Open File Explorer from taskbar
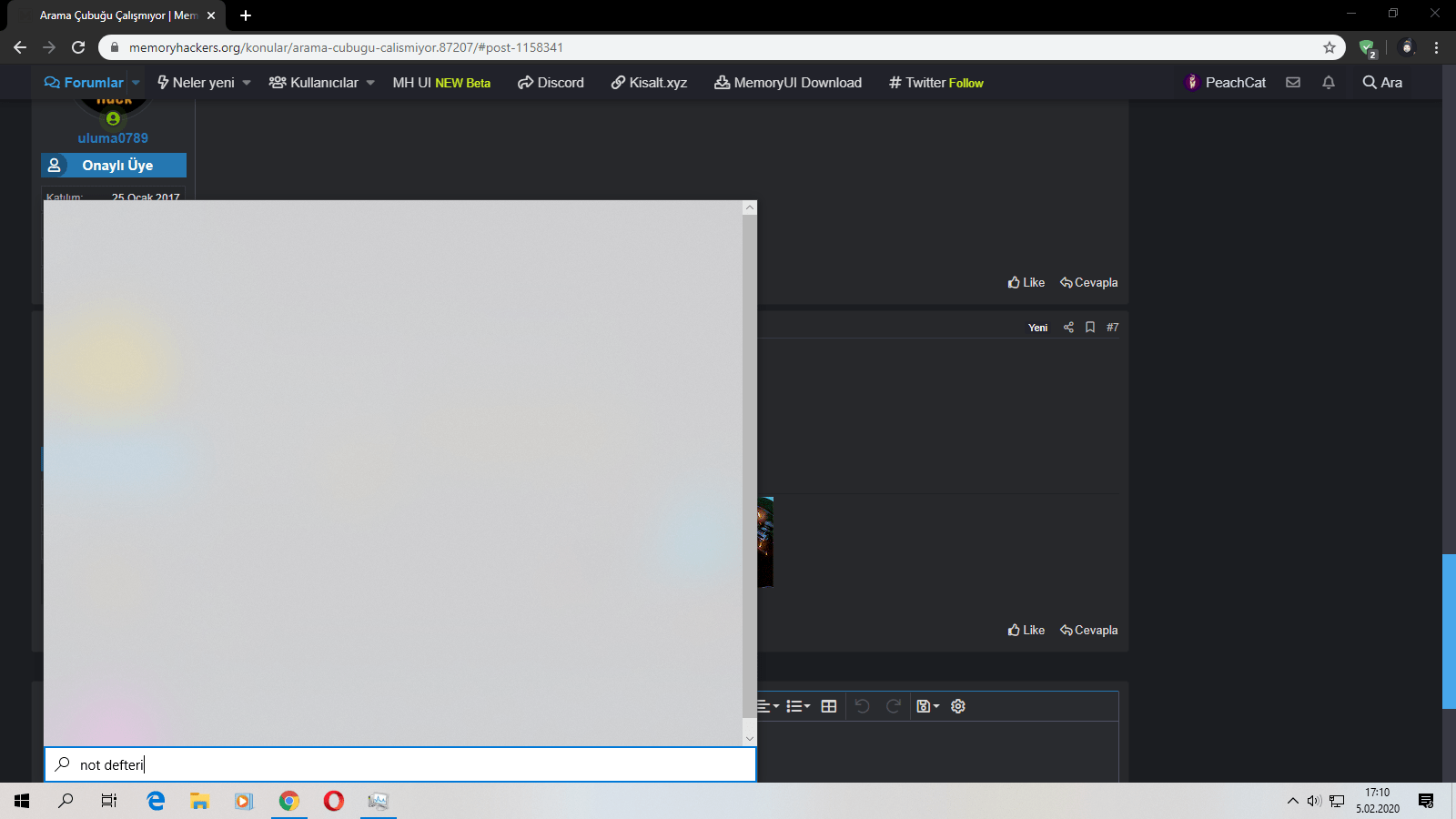The image size is (1456, 819). [199, 801]
